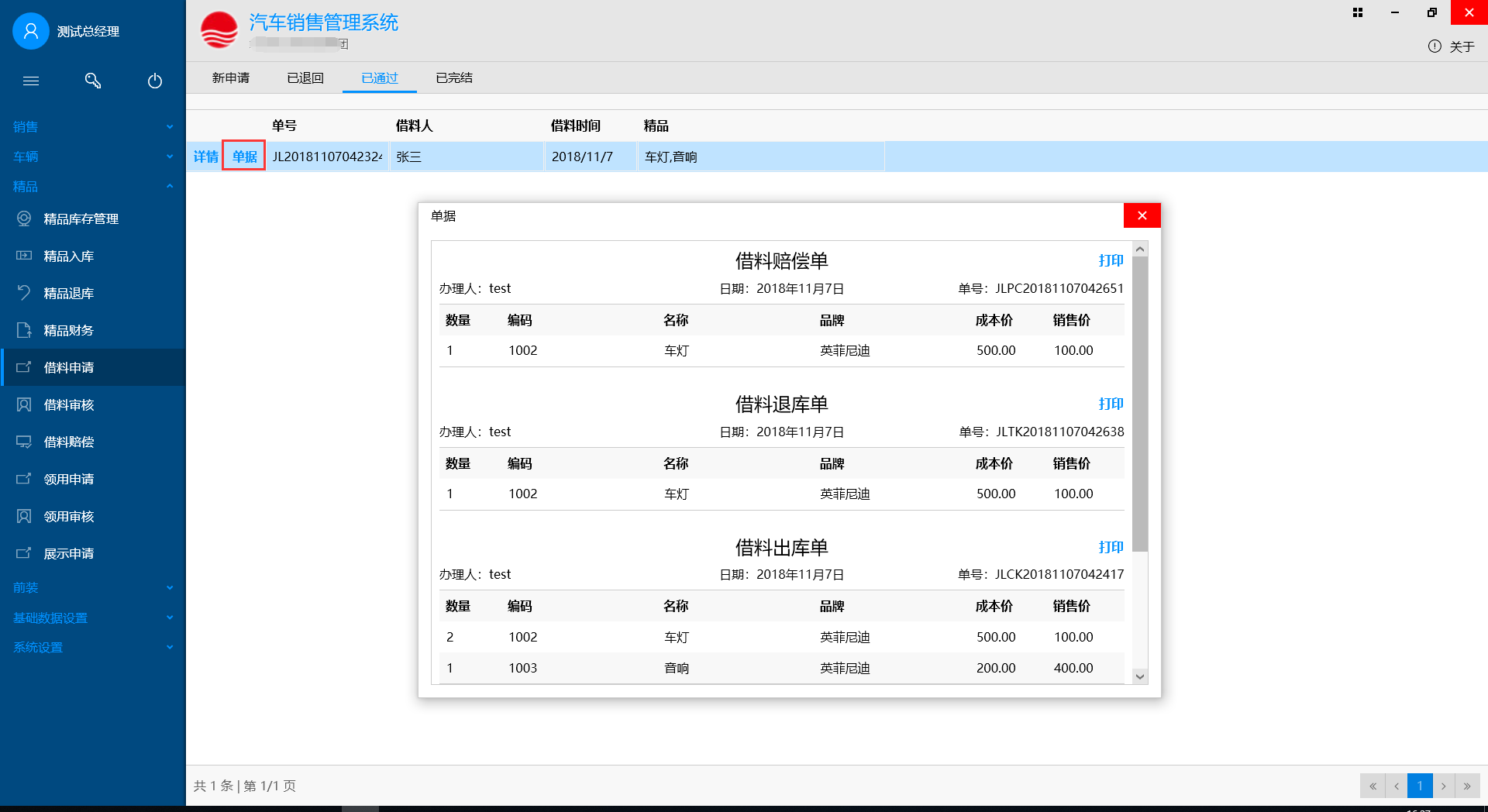Screen dimensions: 1488x812
Task: Switch to the 已完结 tab
Action: (x=454, y=78)
